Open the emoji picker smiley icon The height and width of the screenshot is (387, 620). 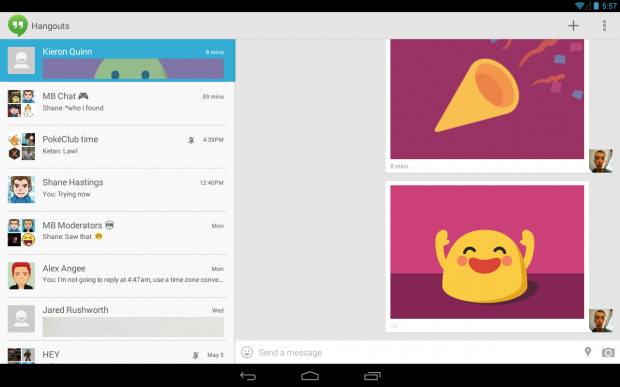coord(247,352)
